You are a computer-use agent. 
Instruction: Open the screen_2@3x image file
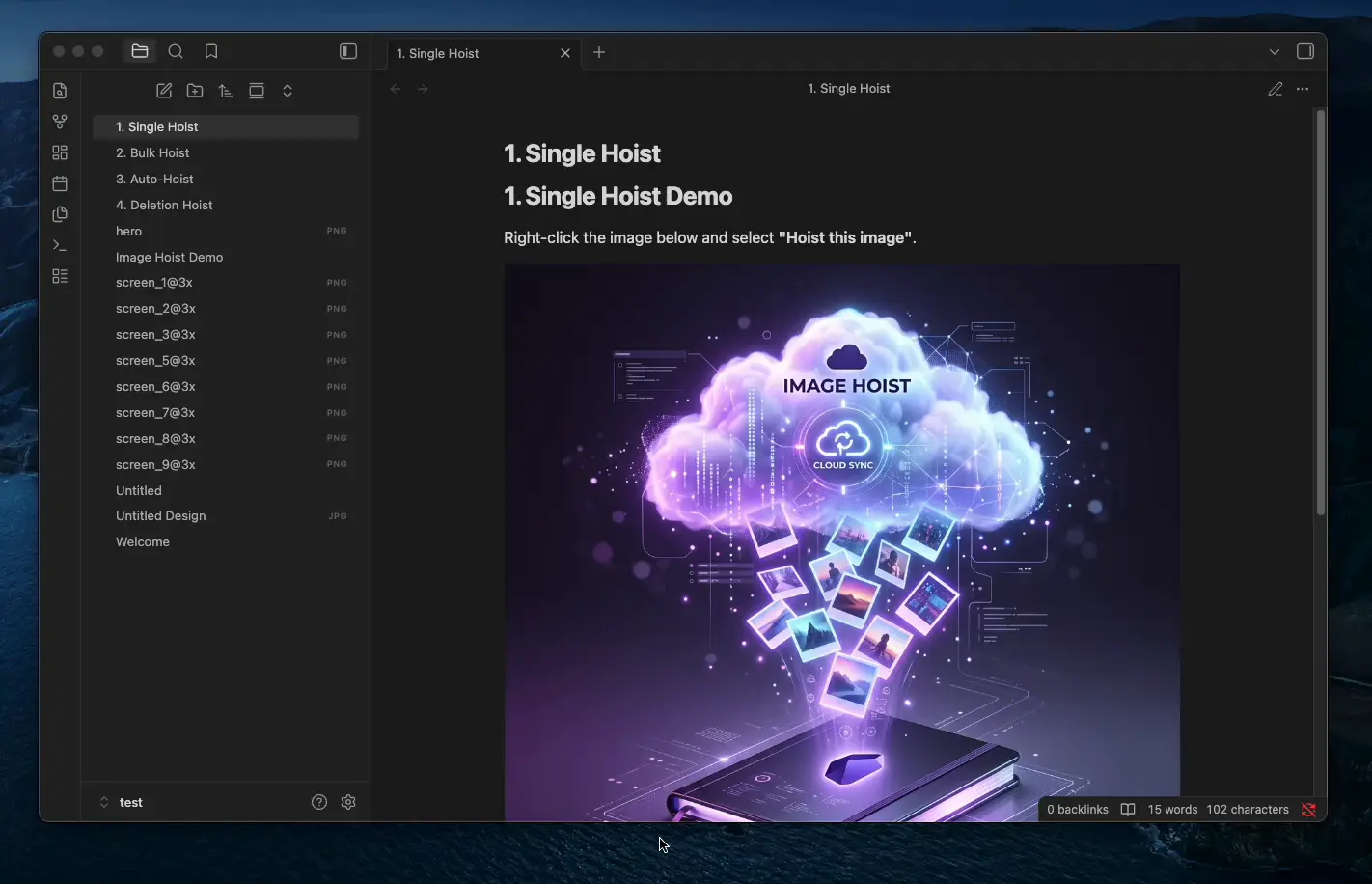[x=226, y=308]
